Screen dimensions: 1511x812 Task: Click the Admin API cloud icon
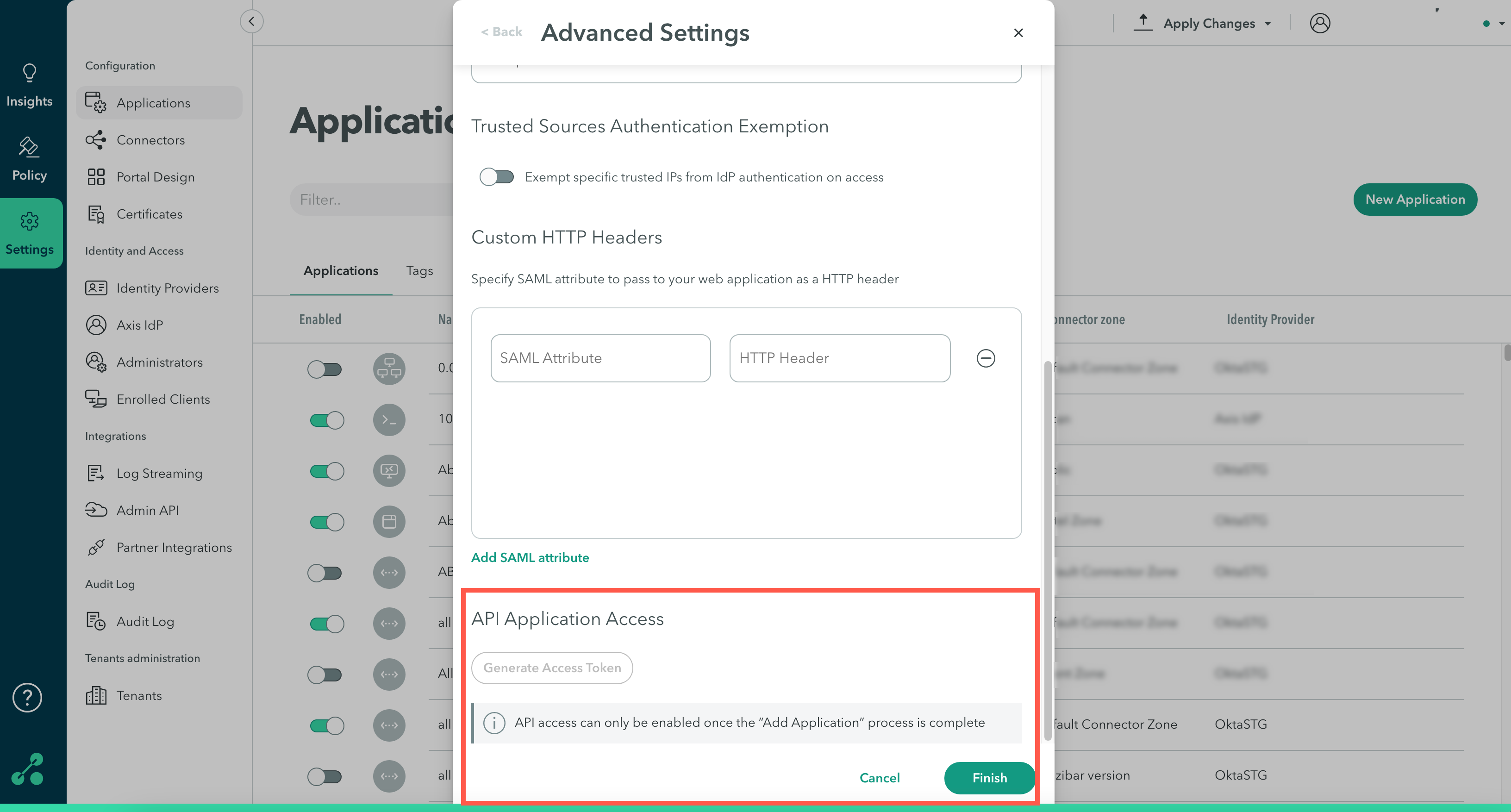(96, 510)
